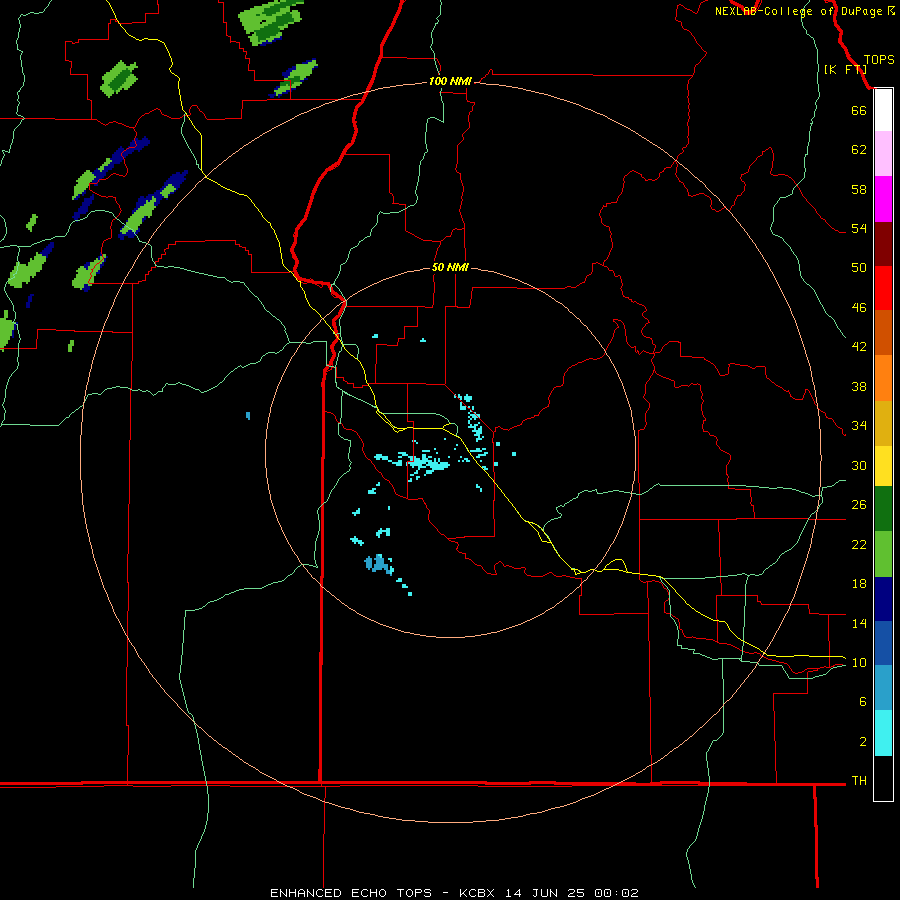Choose the dark orange legend swatch
900x900 pixels.
tap(883, 332)
